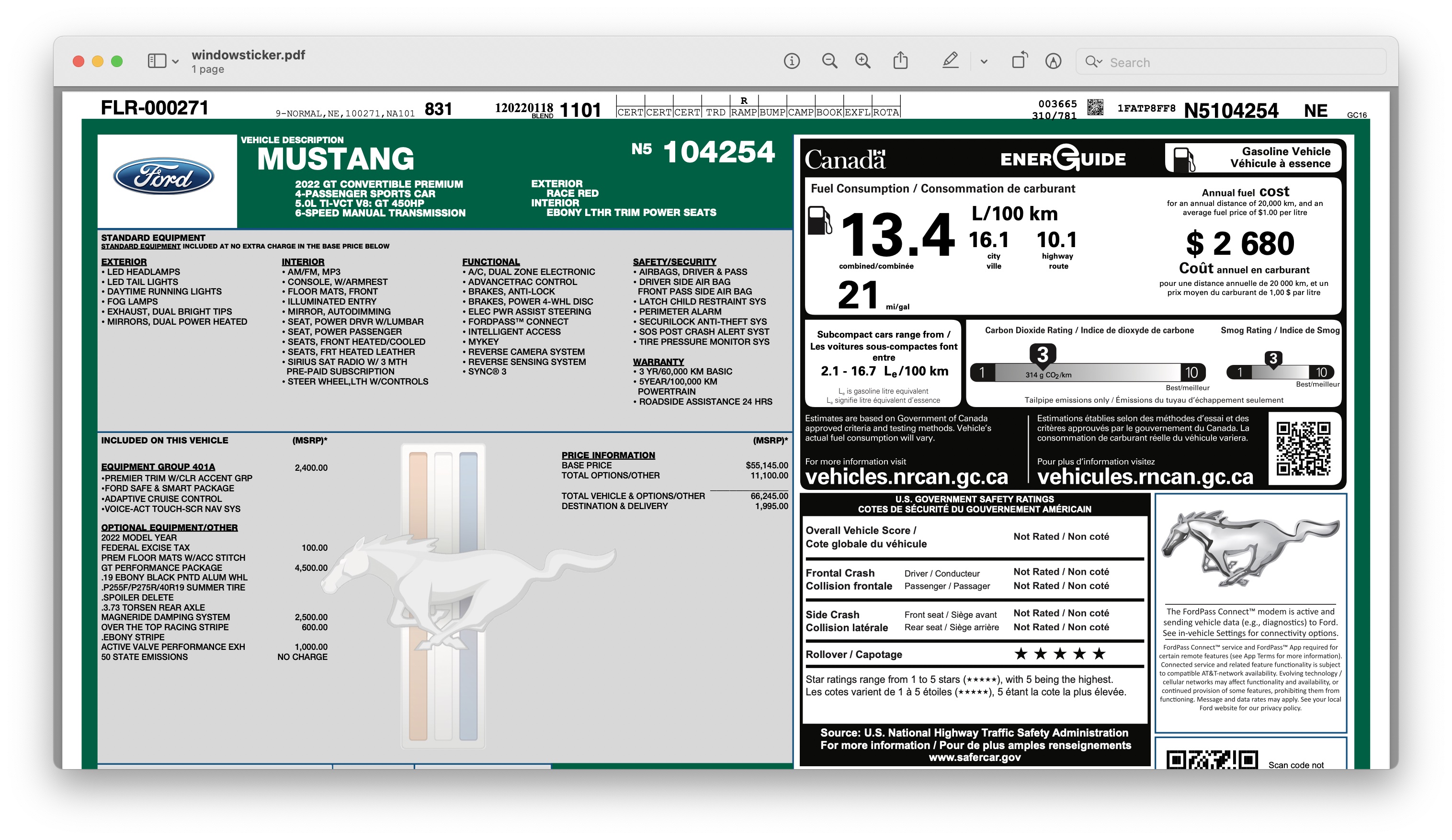Click the green fullscreen window button

(117, 61)
